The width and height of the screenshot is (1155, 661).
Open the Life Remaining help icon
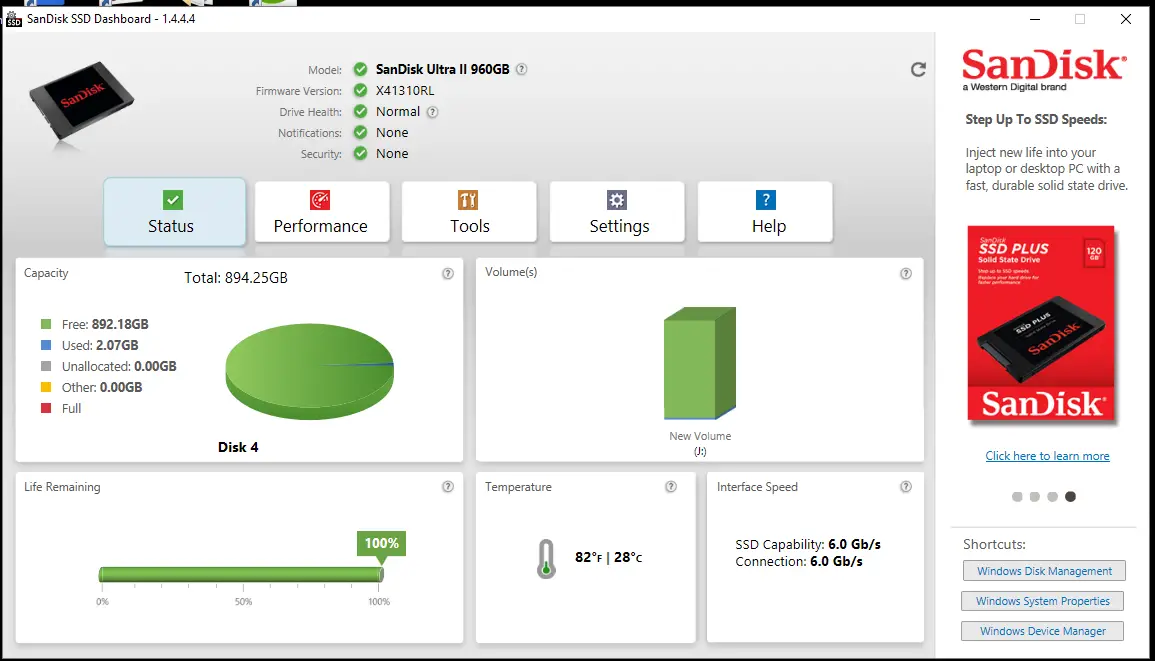448,486
